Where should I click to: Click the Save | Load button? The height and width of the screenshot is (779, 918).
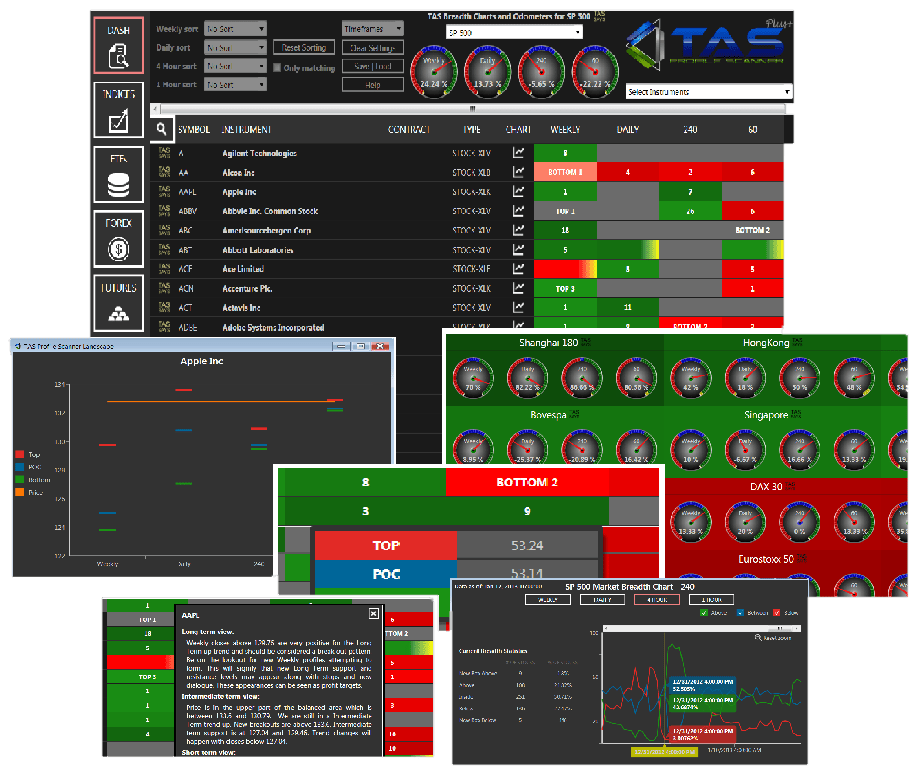[373, 66]
